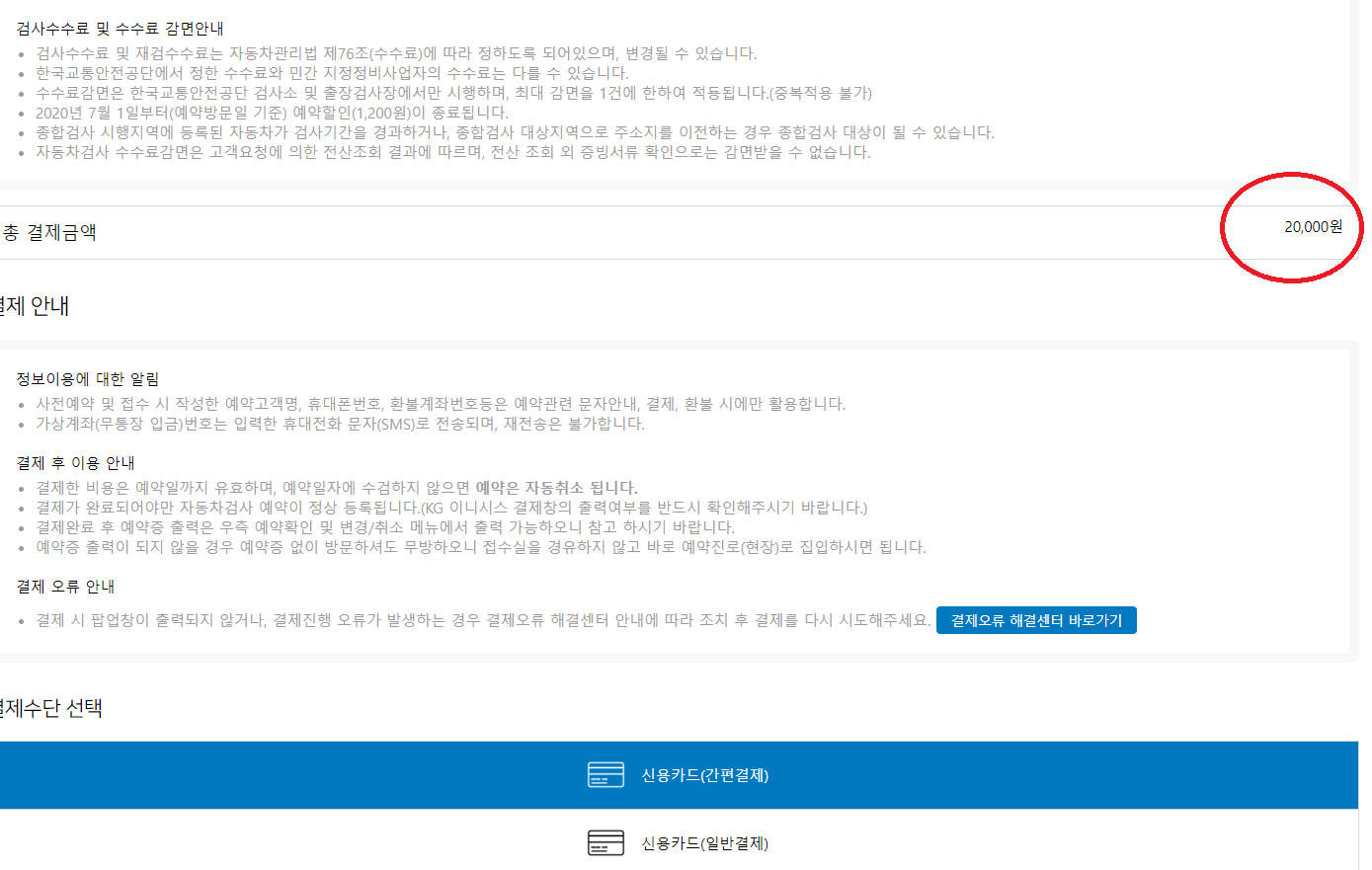1372x870 pixels.
Task: Click the card graphic in the blue payment bar
Action: click(x=605, y=775)
